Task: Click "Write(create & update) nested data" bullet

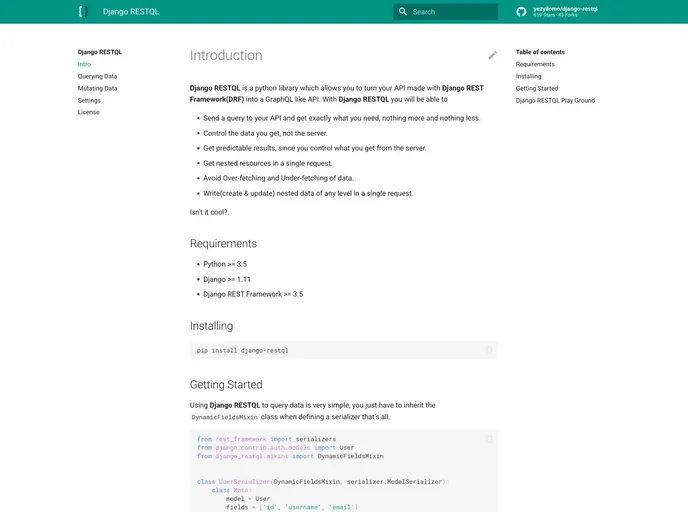Action: point(308,193)
